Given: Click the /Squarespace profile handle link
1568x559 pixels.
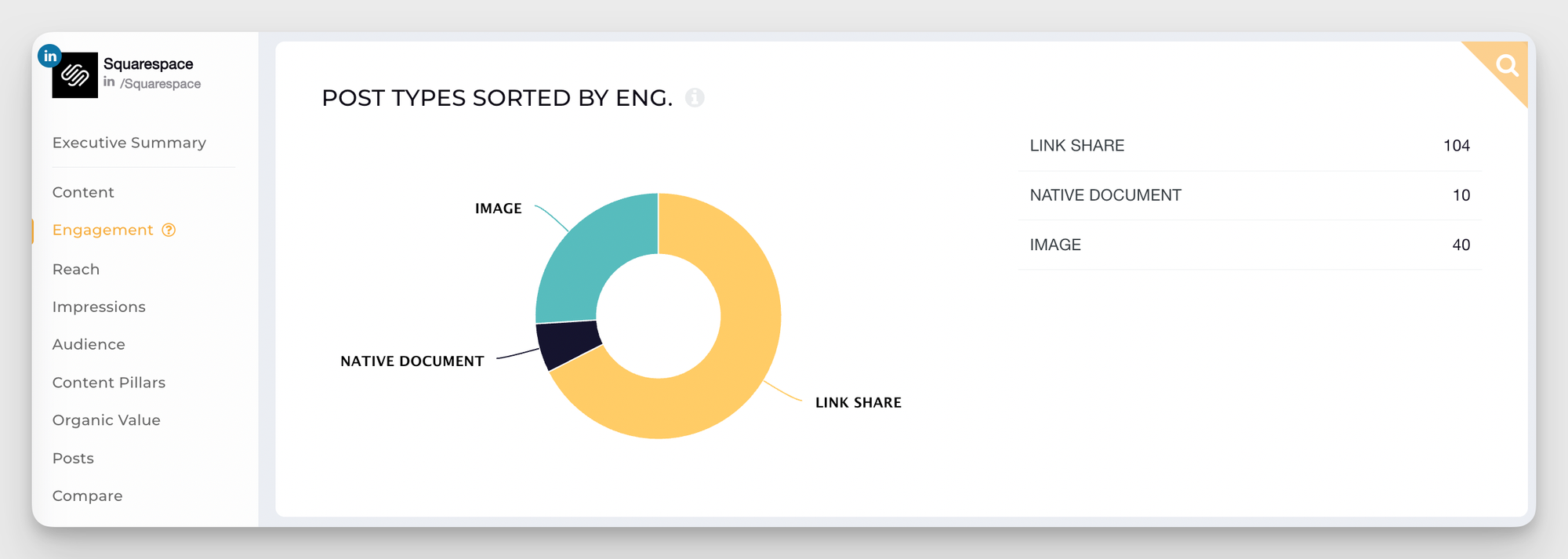Looking at the screenshot, I should click(161, 84).
